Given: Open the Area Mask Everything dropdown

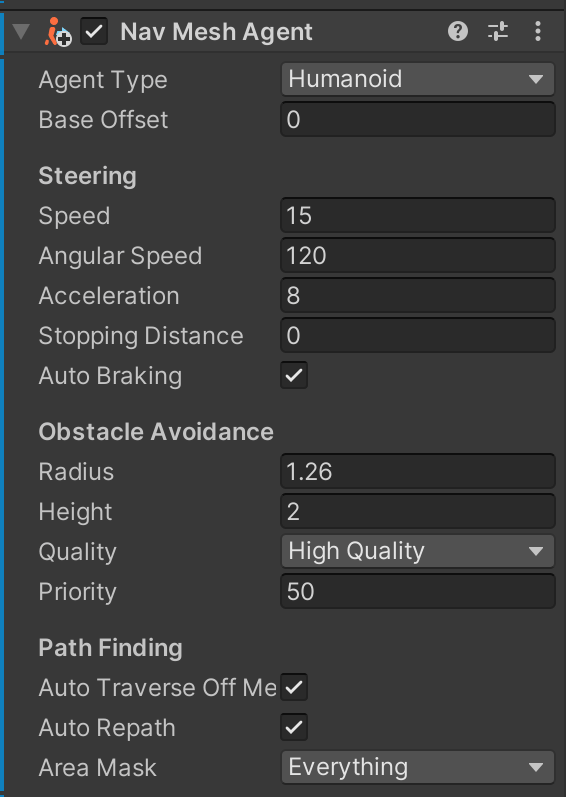Looking at the screenshot, I should point(418,767).
